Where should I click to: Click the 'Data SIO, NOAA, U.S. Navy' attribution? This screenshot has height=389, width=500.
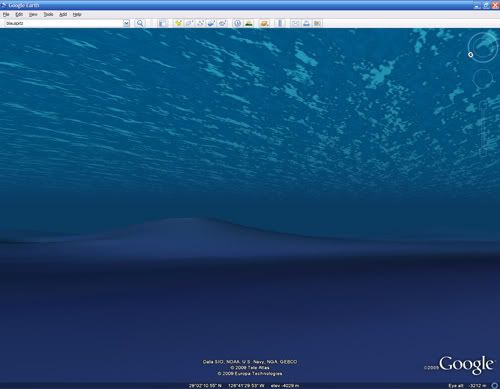(250, 362)
